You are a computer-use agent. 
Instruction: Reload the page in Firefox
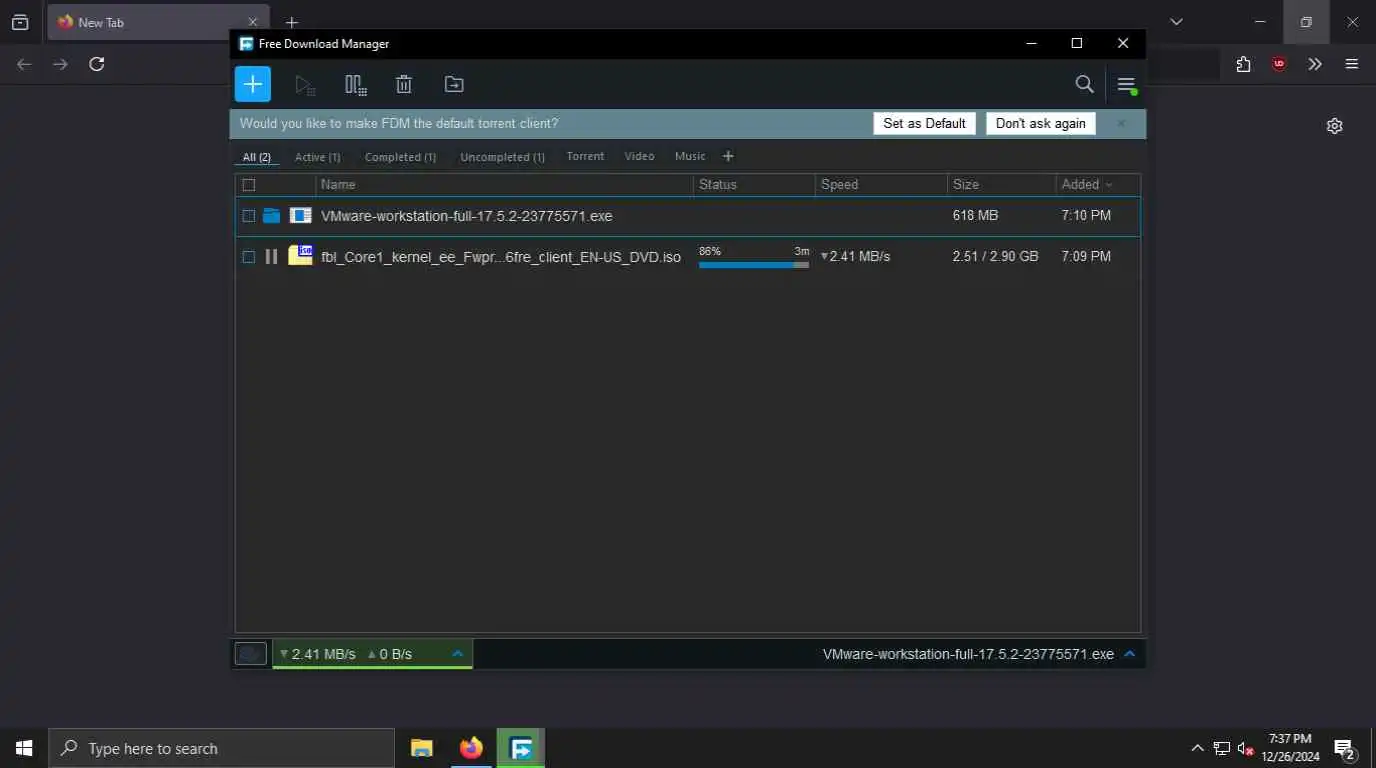(x=97, y=64)
